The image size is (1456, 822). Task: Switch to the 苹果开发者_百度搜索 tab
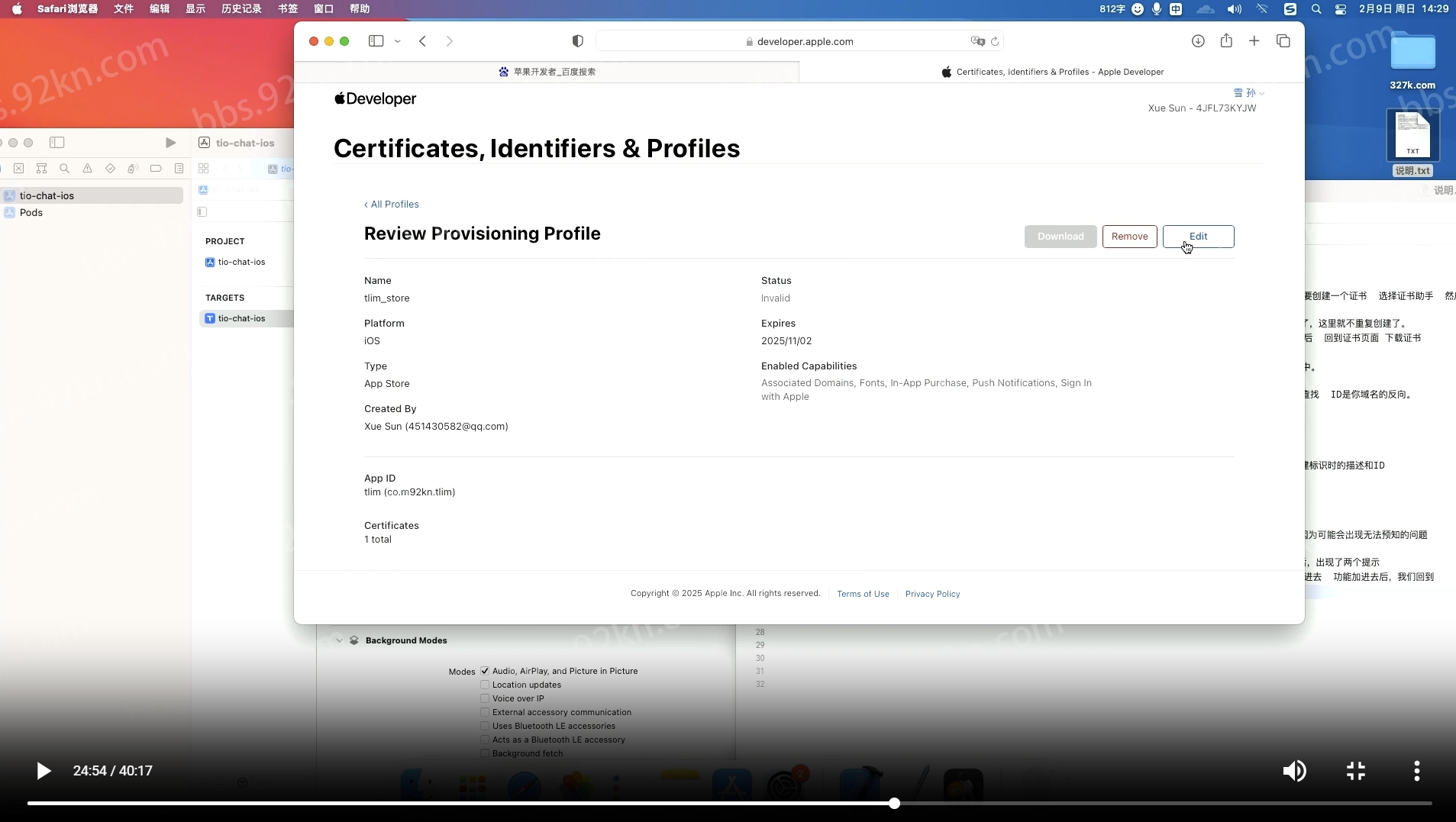547,72
